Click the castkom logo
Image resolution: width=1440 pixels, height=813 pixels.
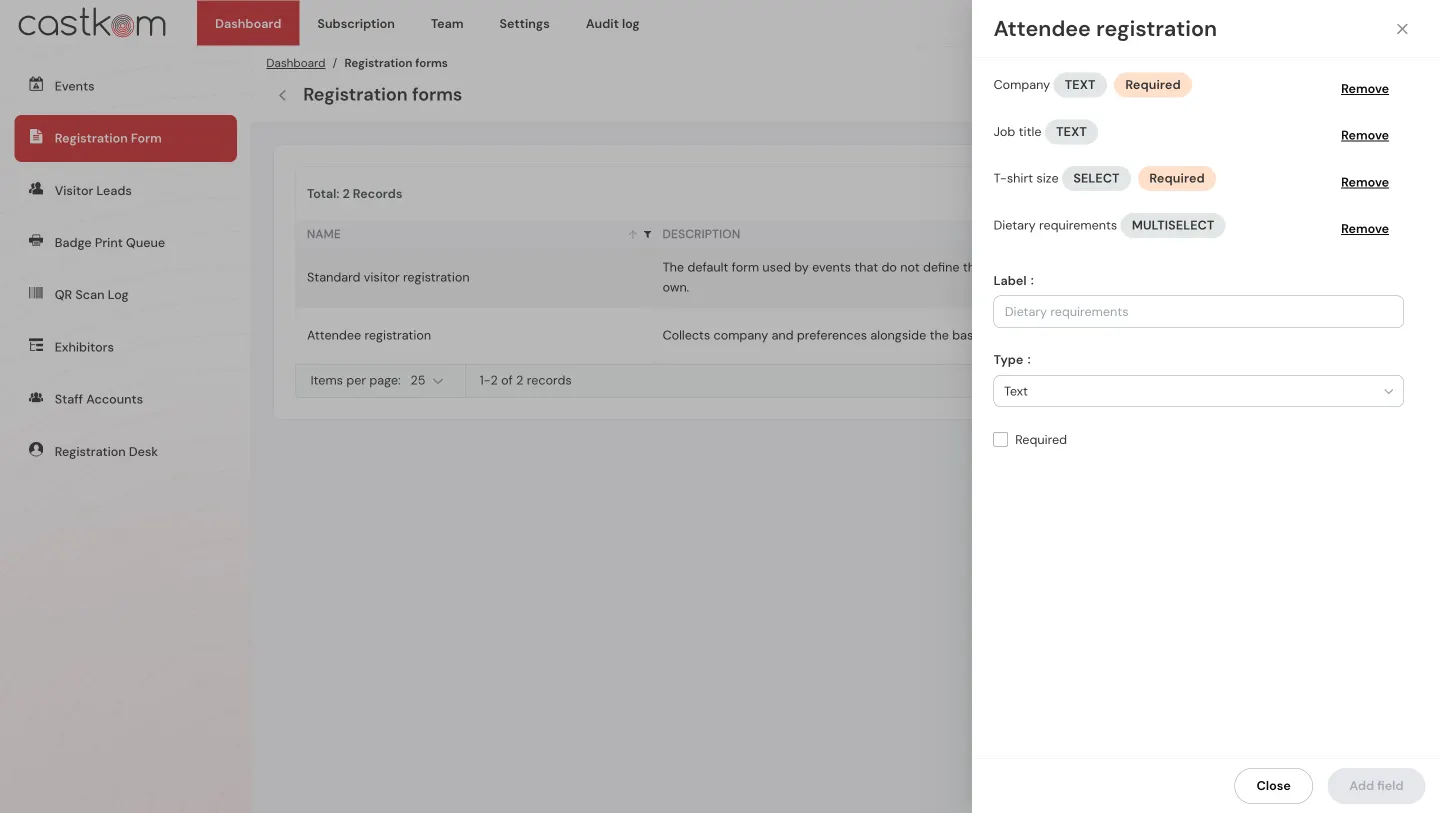pyautogui.click(x=92, y=23)
